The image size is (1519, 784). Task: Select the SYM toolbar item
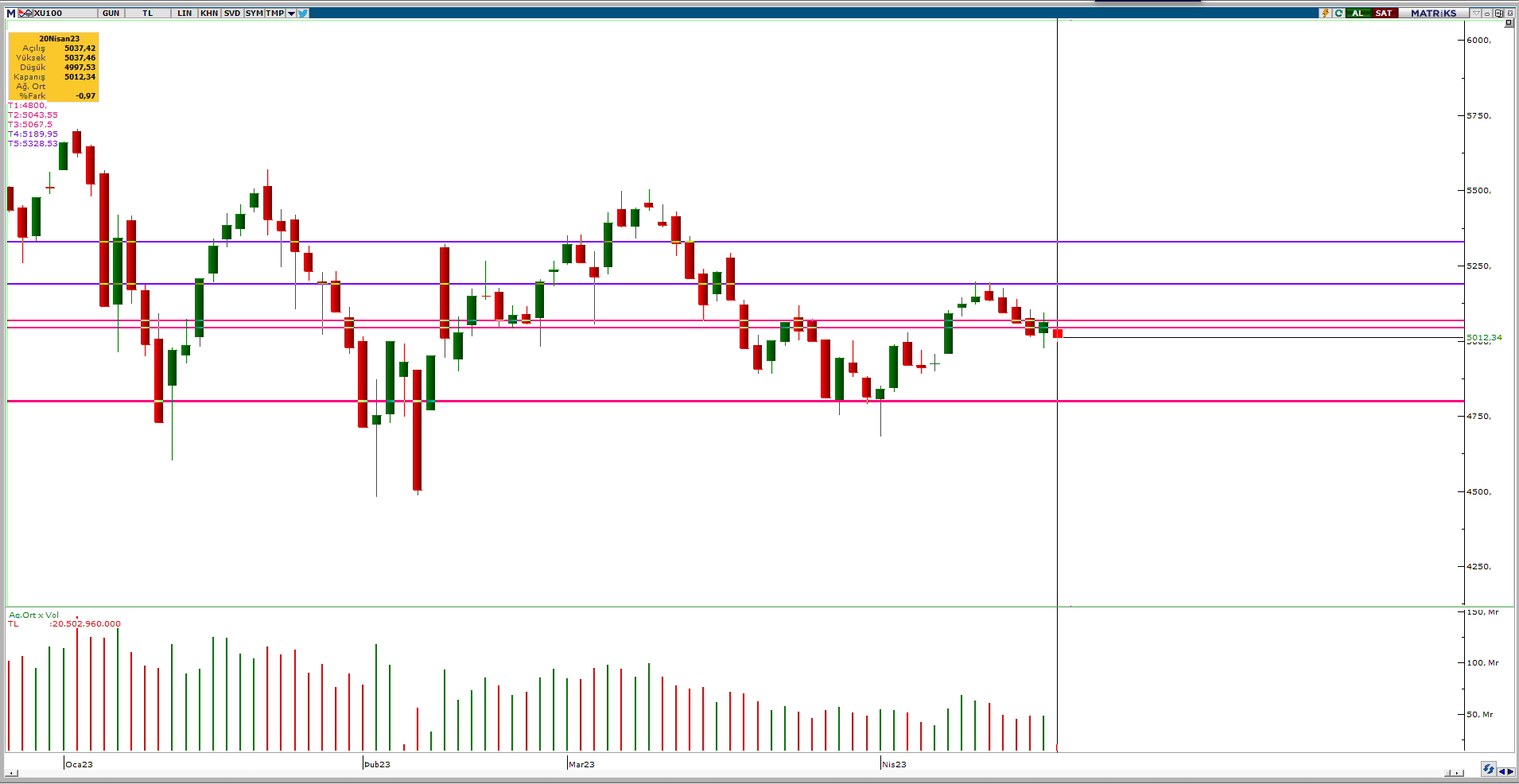pyautogui.click(x=254, y=14)
